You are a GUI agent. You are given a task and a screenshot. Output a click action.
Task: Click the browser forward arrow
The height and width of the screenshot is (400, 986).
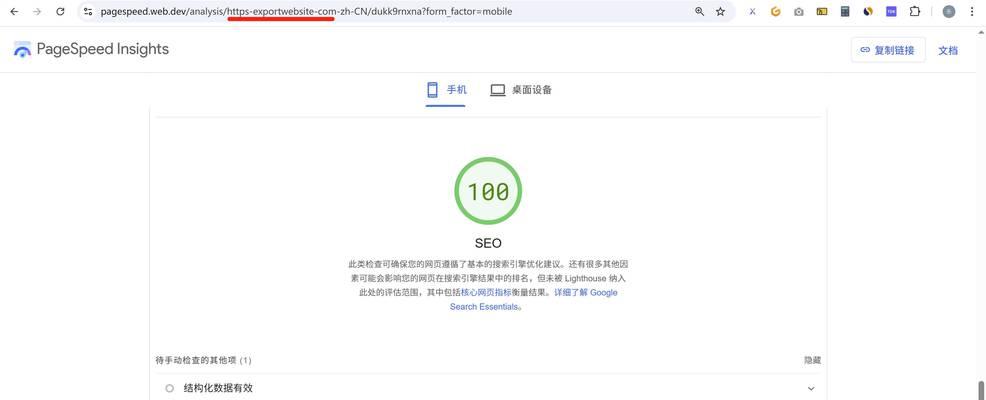(37, 11)
